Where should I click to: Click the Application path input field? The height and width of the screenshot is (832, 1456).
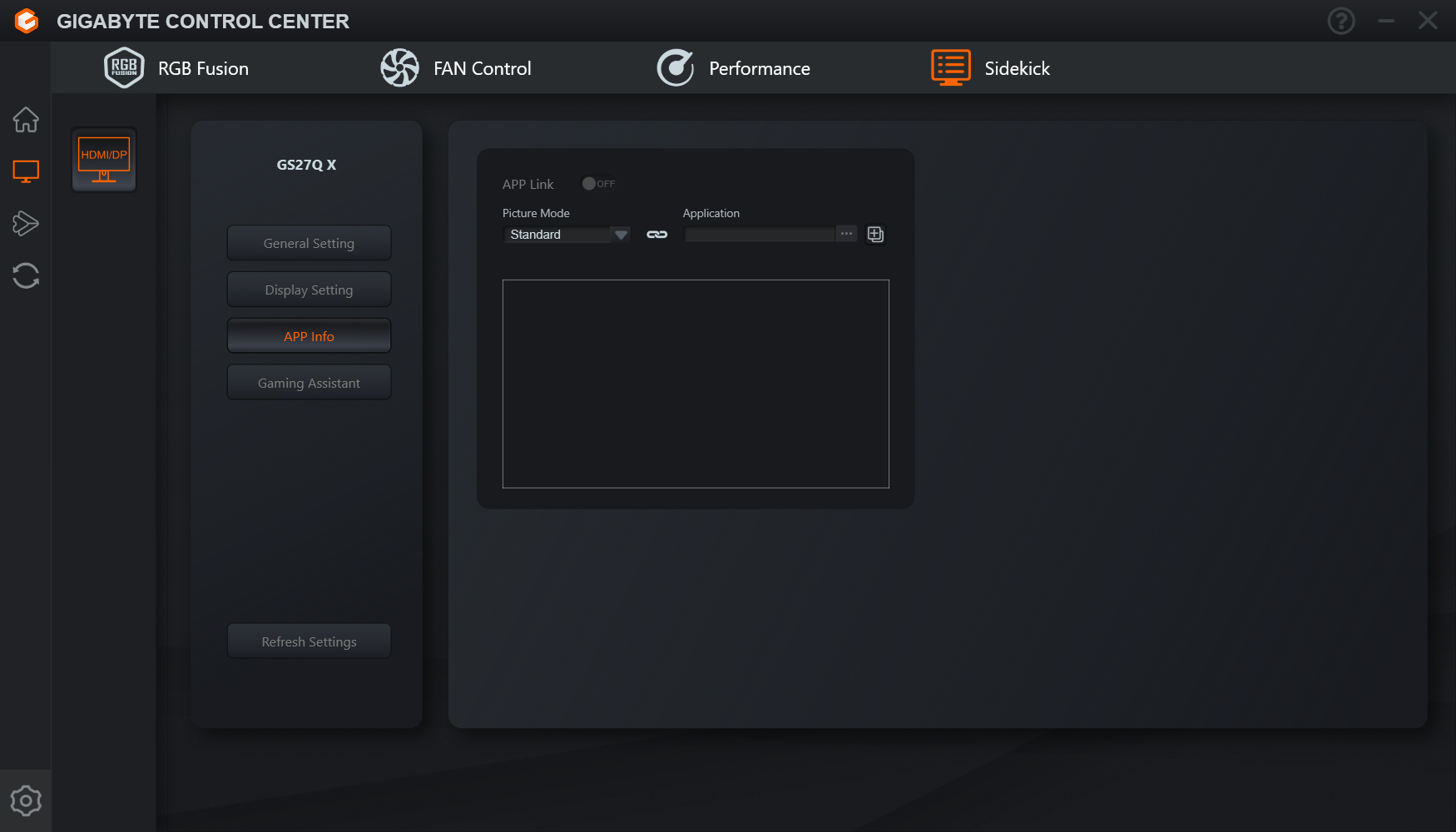click(x=760, y=235)
